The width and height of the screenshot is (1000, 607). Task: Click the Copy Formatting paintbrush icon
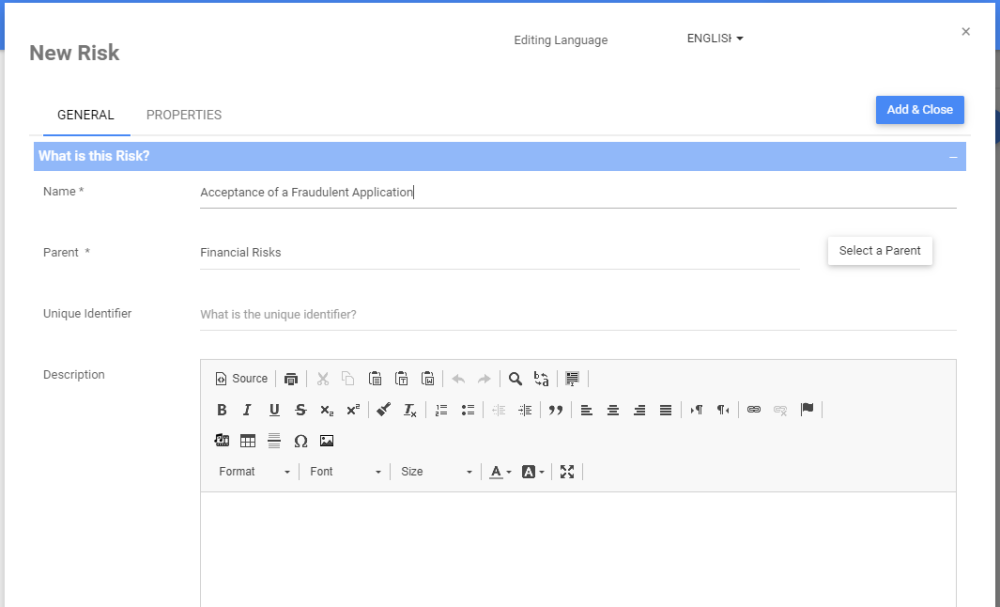click(383, 410)
